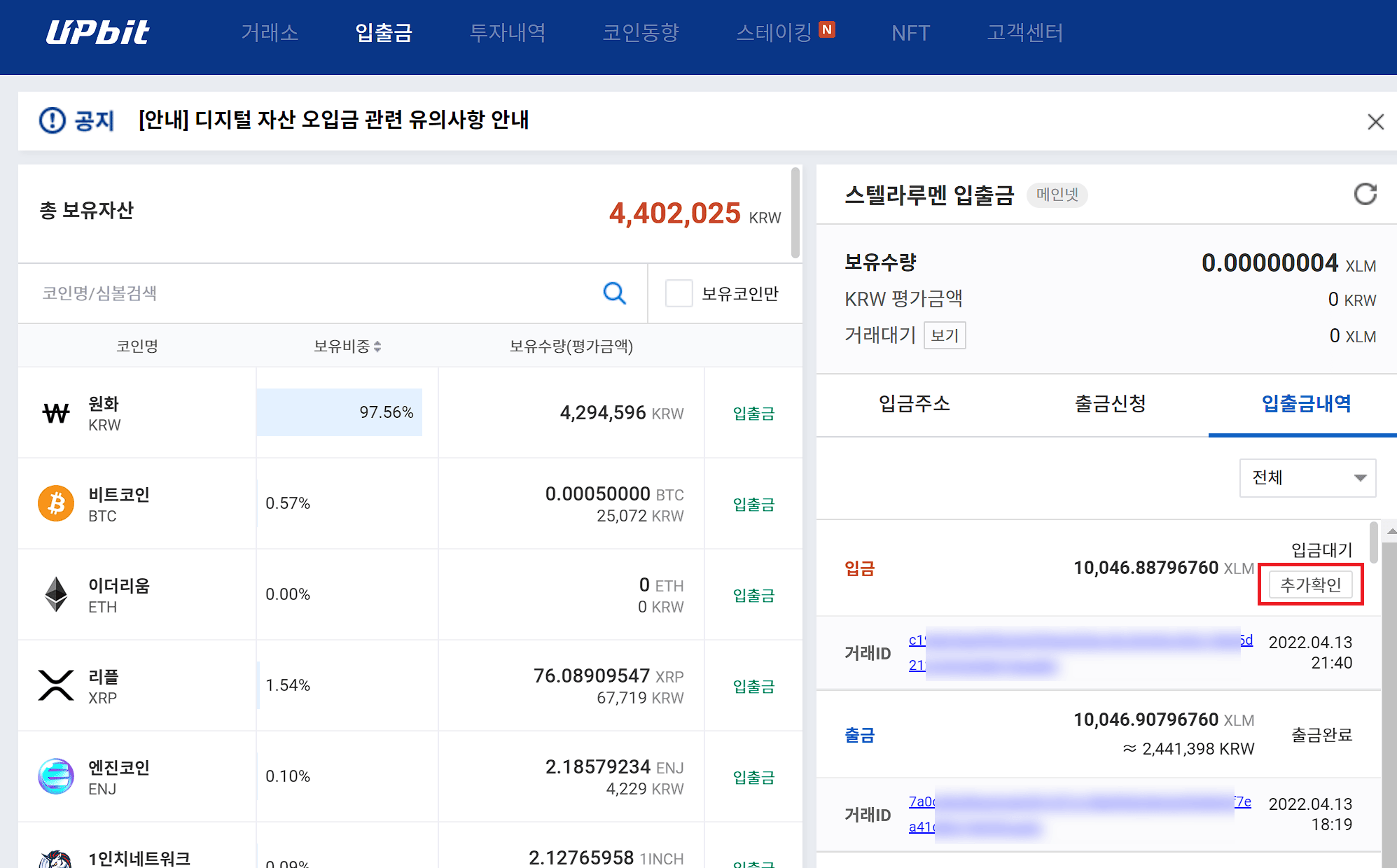Click the Bitcoin coin icon
1397x868 pixels.
point(56,503)
